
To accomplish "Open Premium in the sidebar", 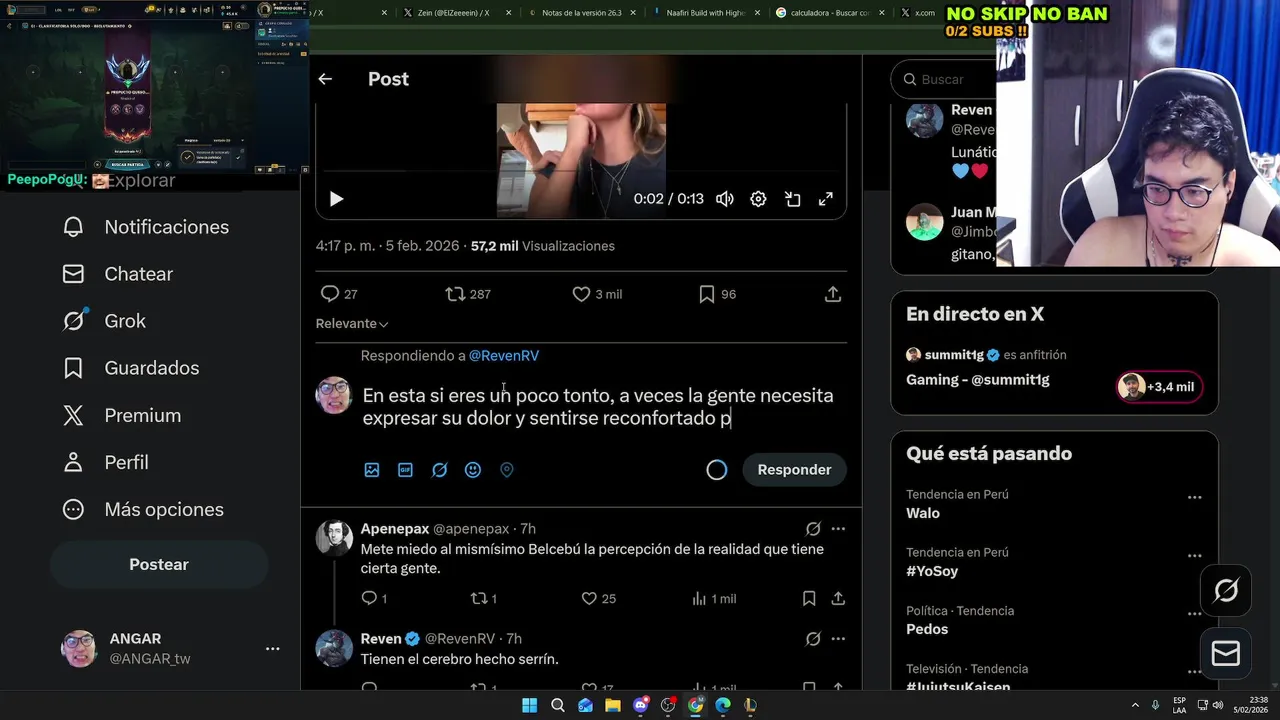I will (122, 415).
